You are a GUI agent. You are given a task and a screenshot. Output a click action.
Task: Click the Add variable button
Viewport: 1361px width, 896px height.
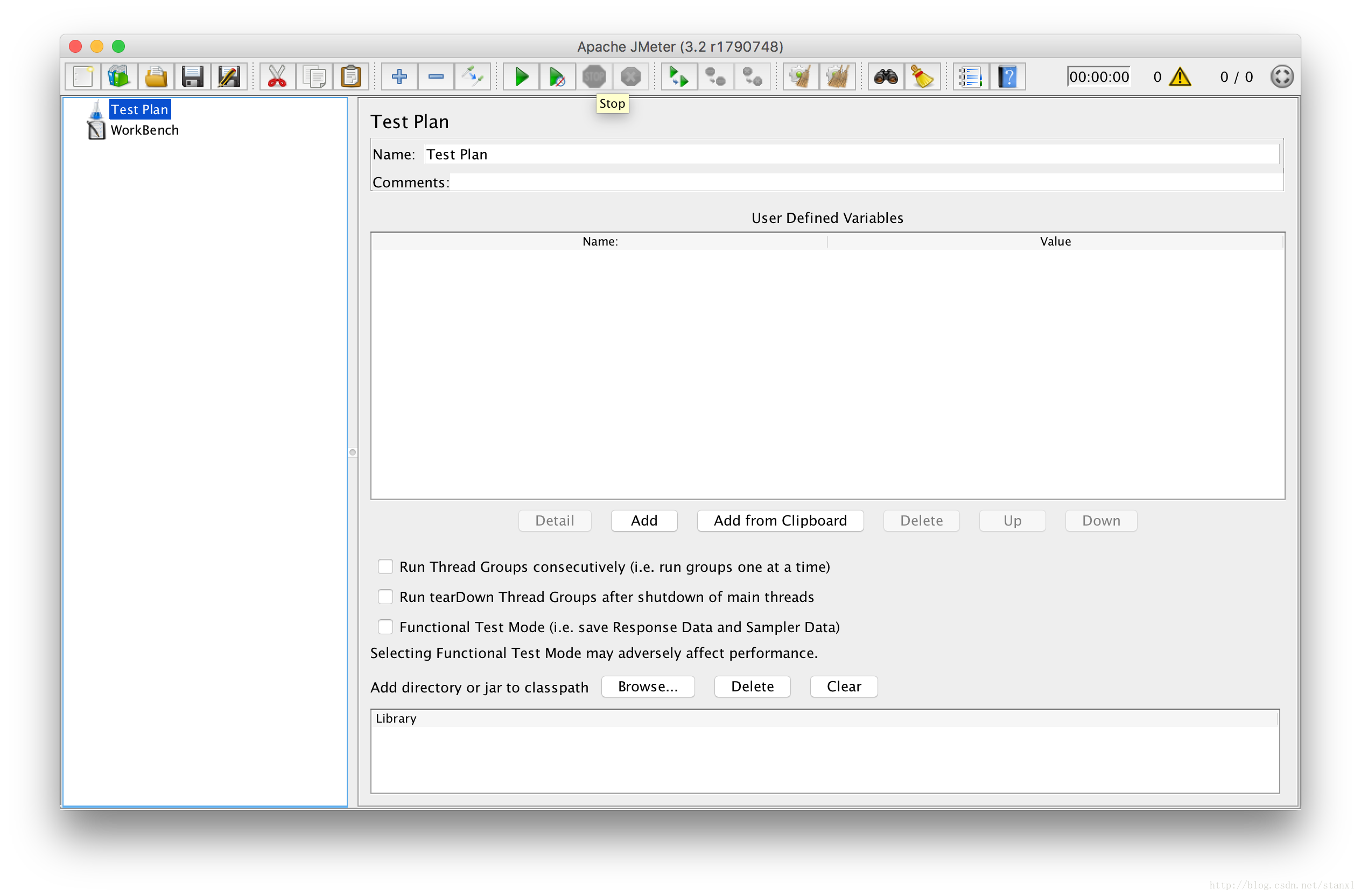pos(644,521)
